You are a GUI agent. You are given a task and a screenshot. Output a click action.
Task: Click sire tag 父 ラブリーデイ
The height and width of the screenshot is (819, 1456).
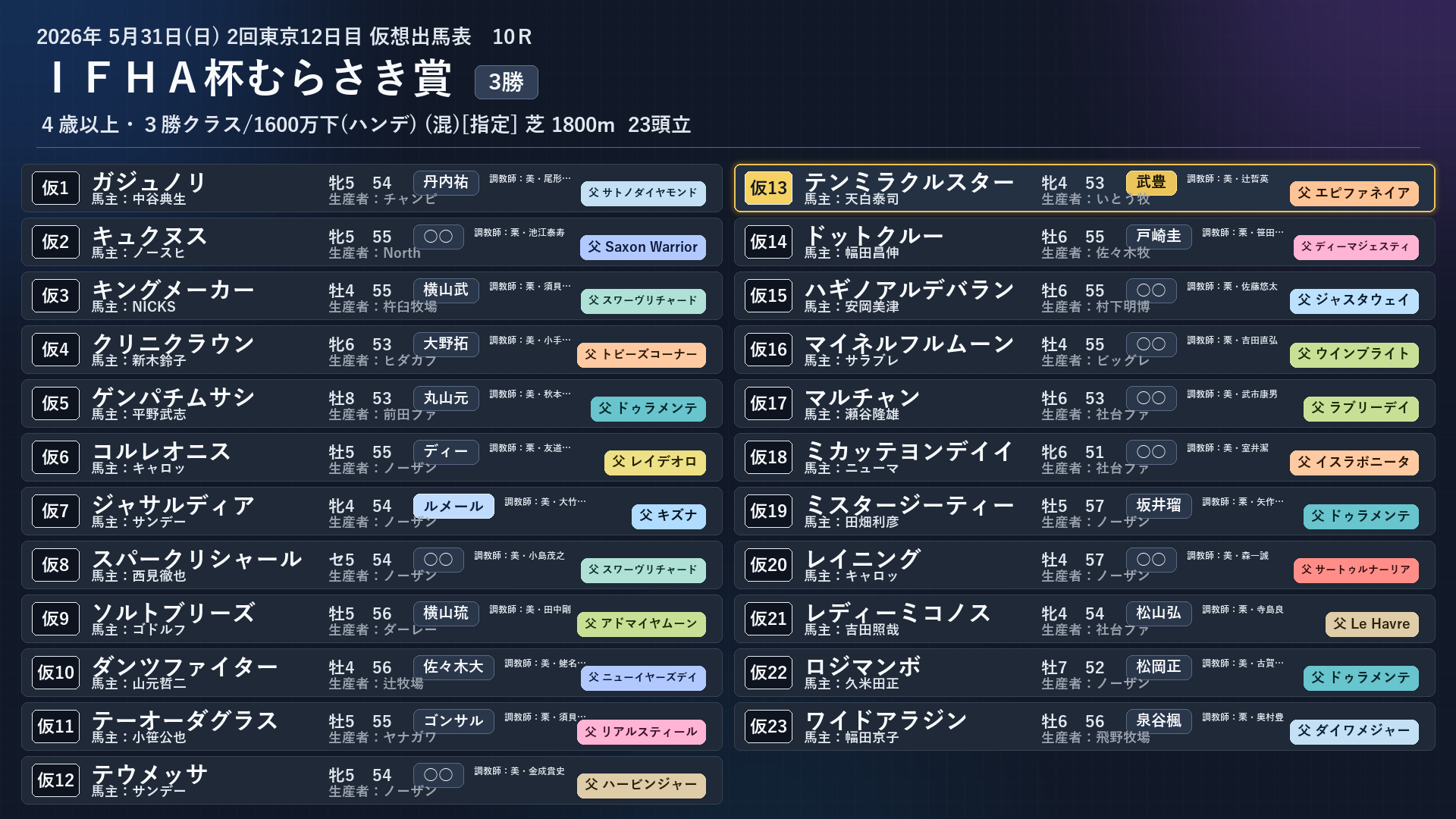(1361, 409)
